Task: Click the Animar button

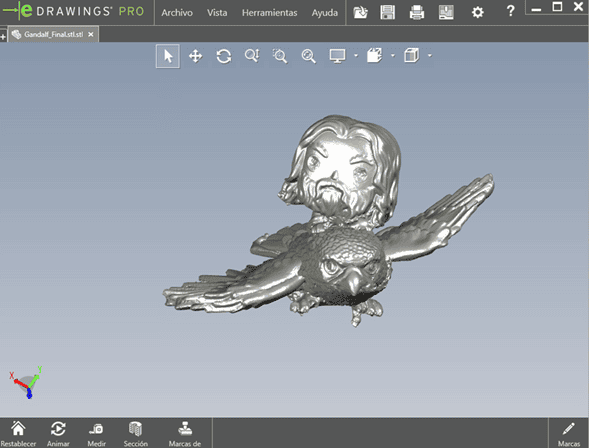Action: pos(58,434)
